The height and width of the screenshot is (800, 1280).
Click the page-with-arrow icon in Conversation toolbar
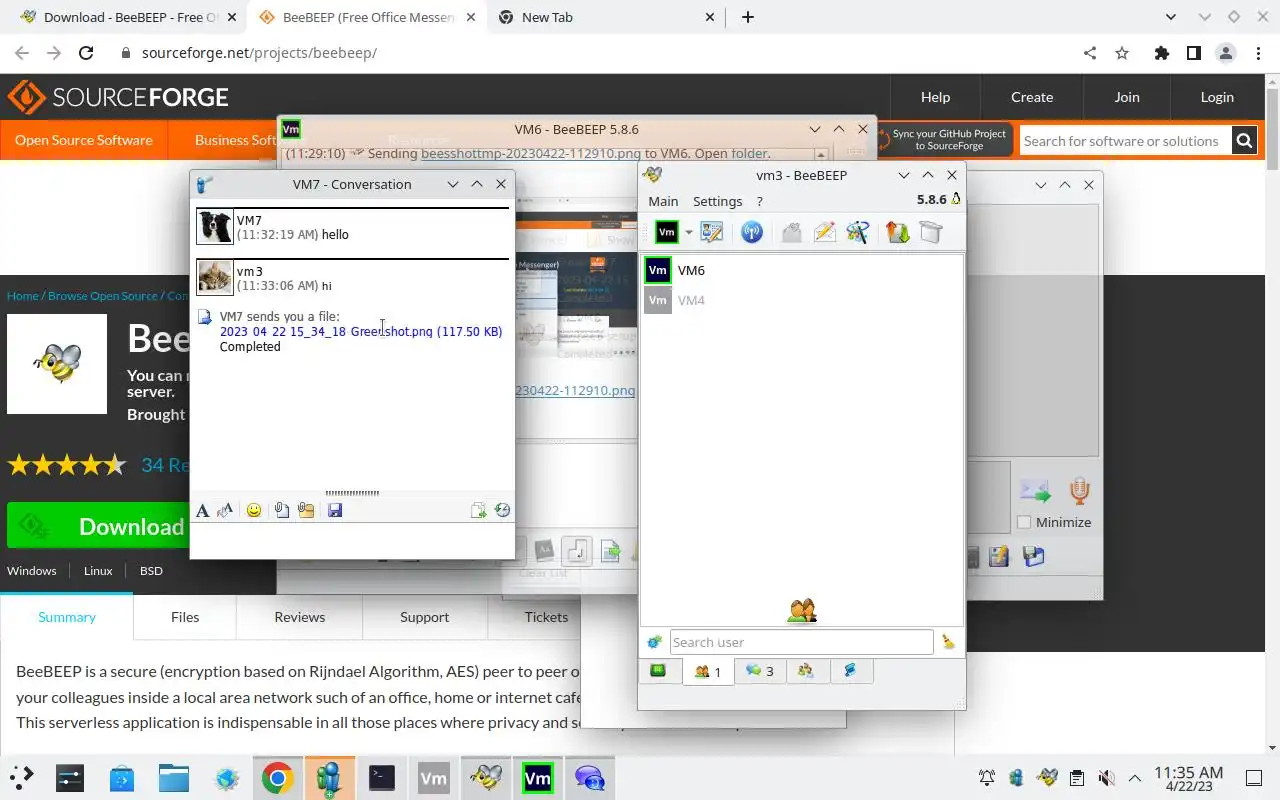click(478, 510)
